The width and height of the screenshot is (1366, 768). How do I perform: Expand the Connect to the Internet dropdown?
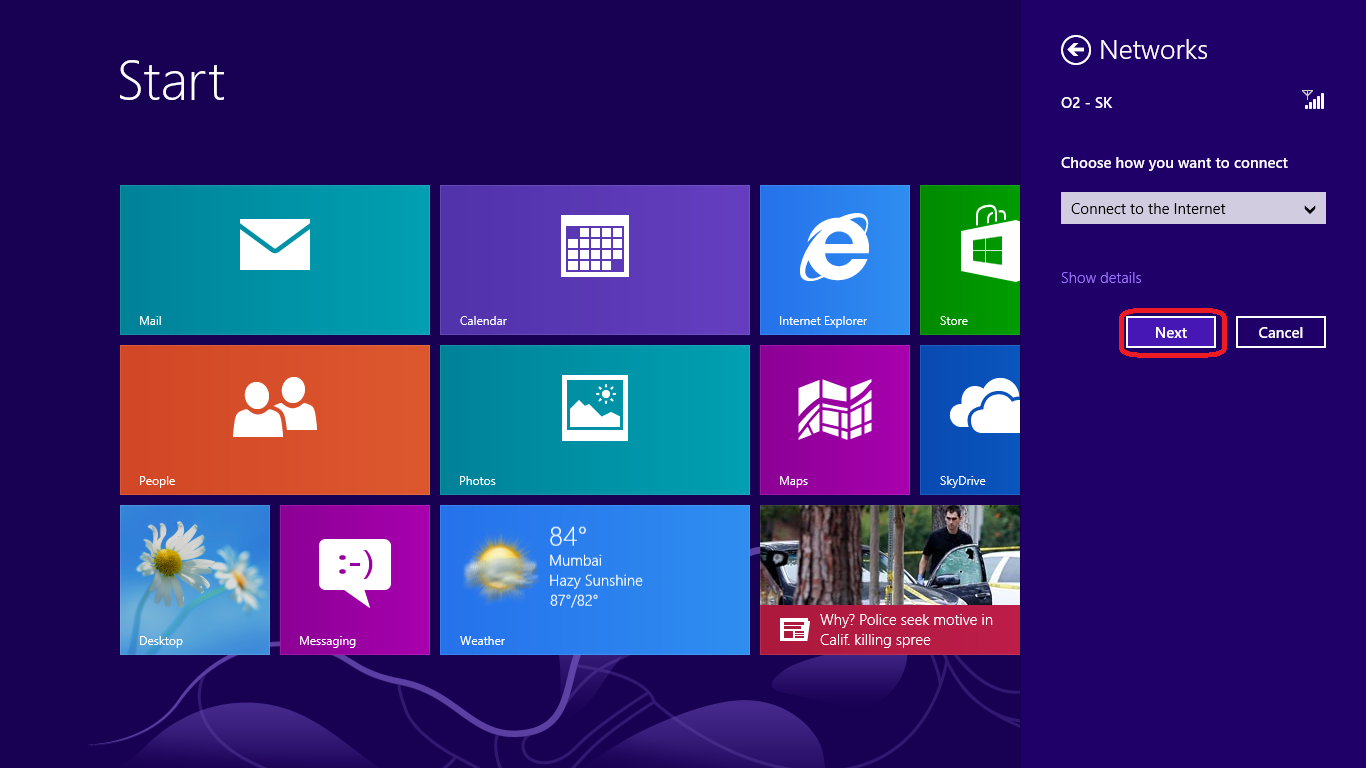tap(1180, 209)
